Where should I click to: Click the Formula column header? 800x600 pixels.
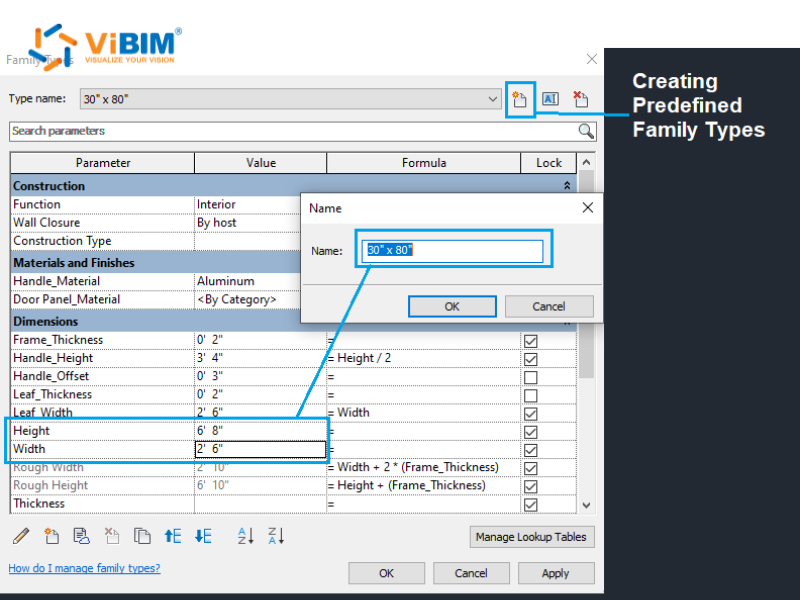pyautogui.click(x=423, y=163)
